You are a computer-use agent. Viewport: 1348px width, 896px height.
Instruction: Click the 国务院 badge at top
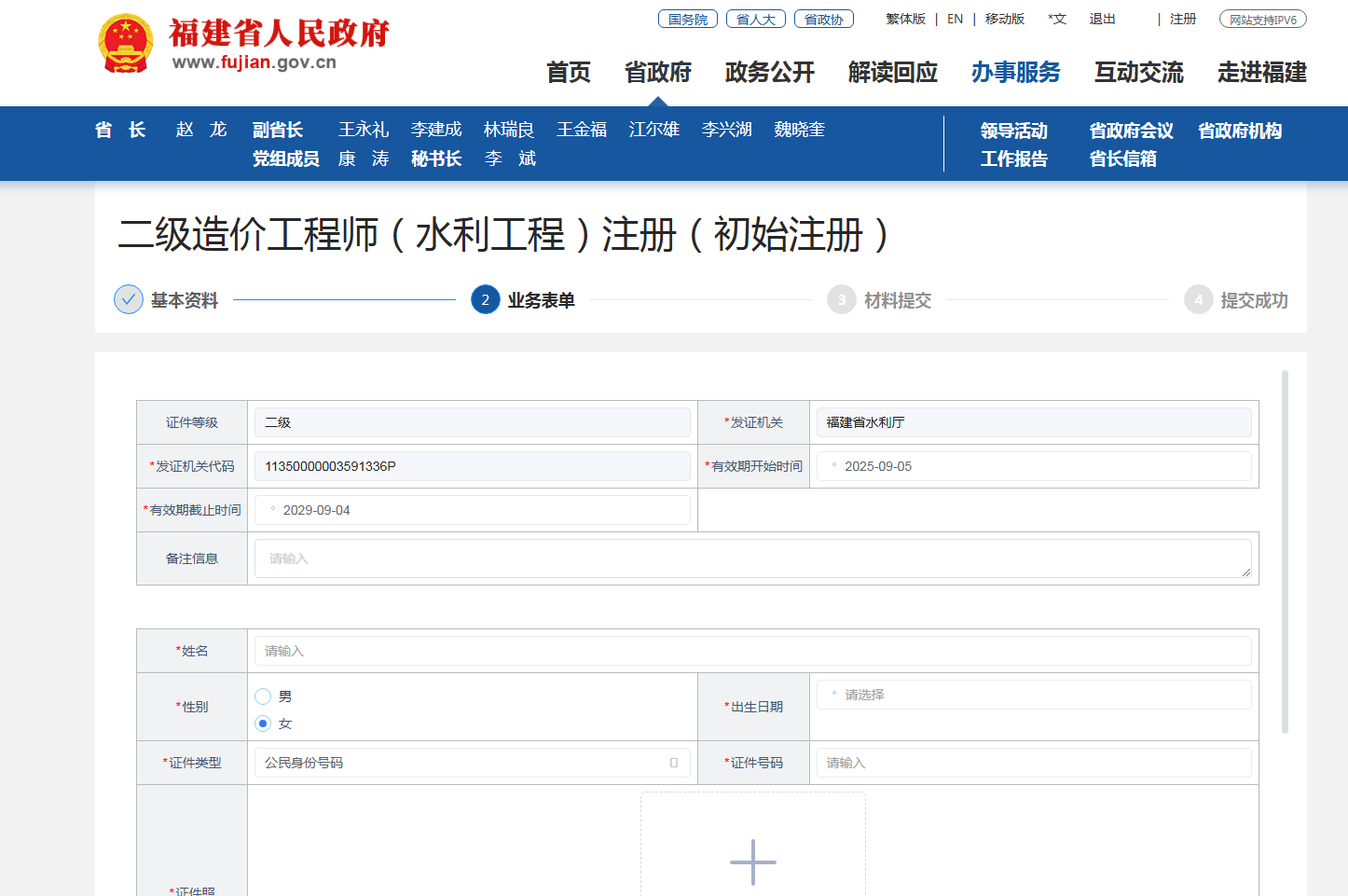(687, 19)
